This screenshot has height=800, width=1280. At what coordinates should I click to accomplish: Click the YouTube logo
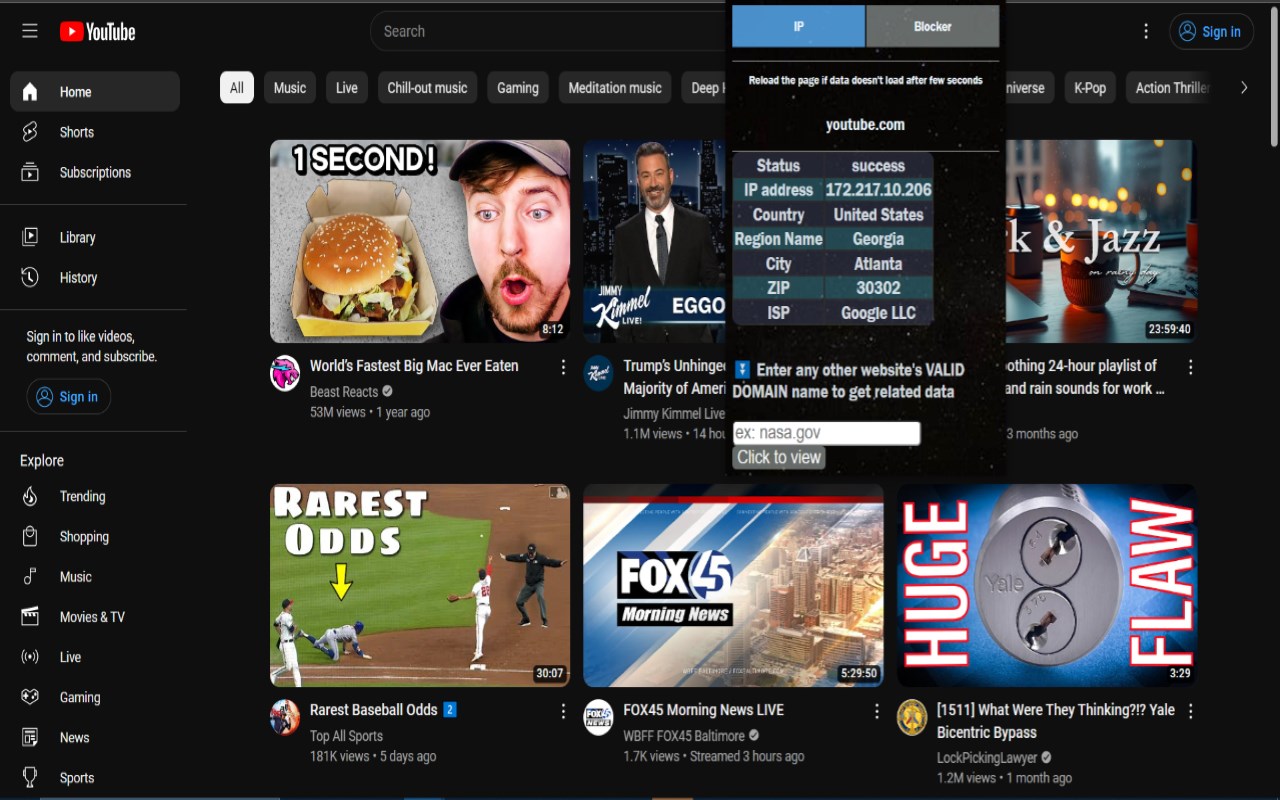click(97, 32)
